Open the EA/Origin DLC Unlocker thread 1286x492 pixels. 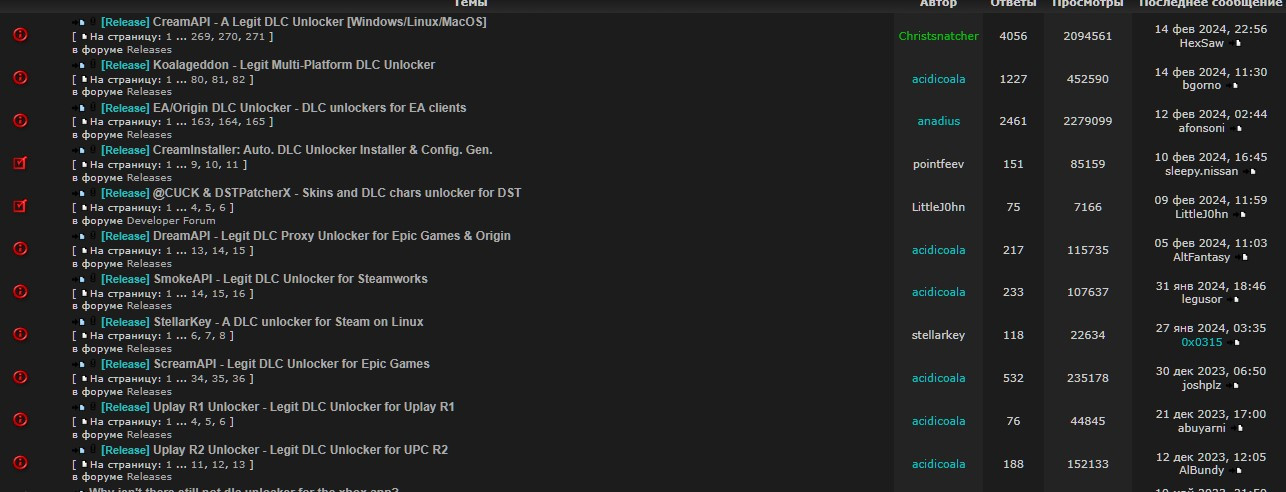tap(309, 108)
